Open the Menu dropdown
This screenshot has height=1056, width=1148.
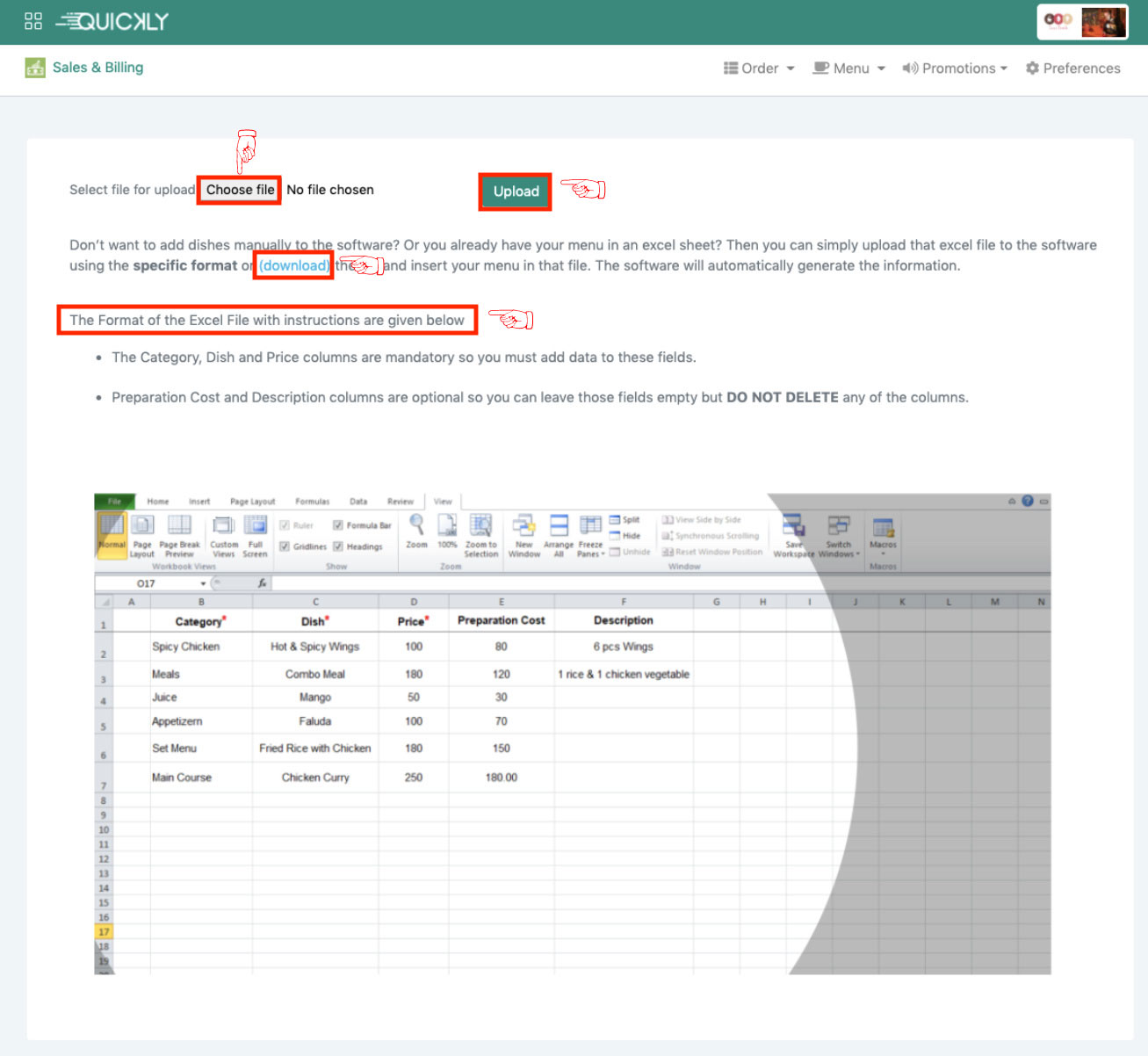(x=848, y=68)
